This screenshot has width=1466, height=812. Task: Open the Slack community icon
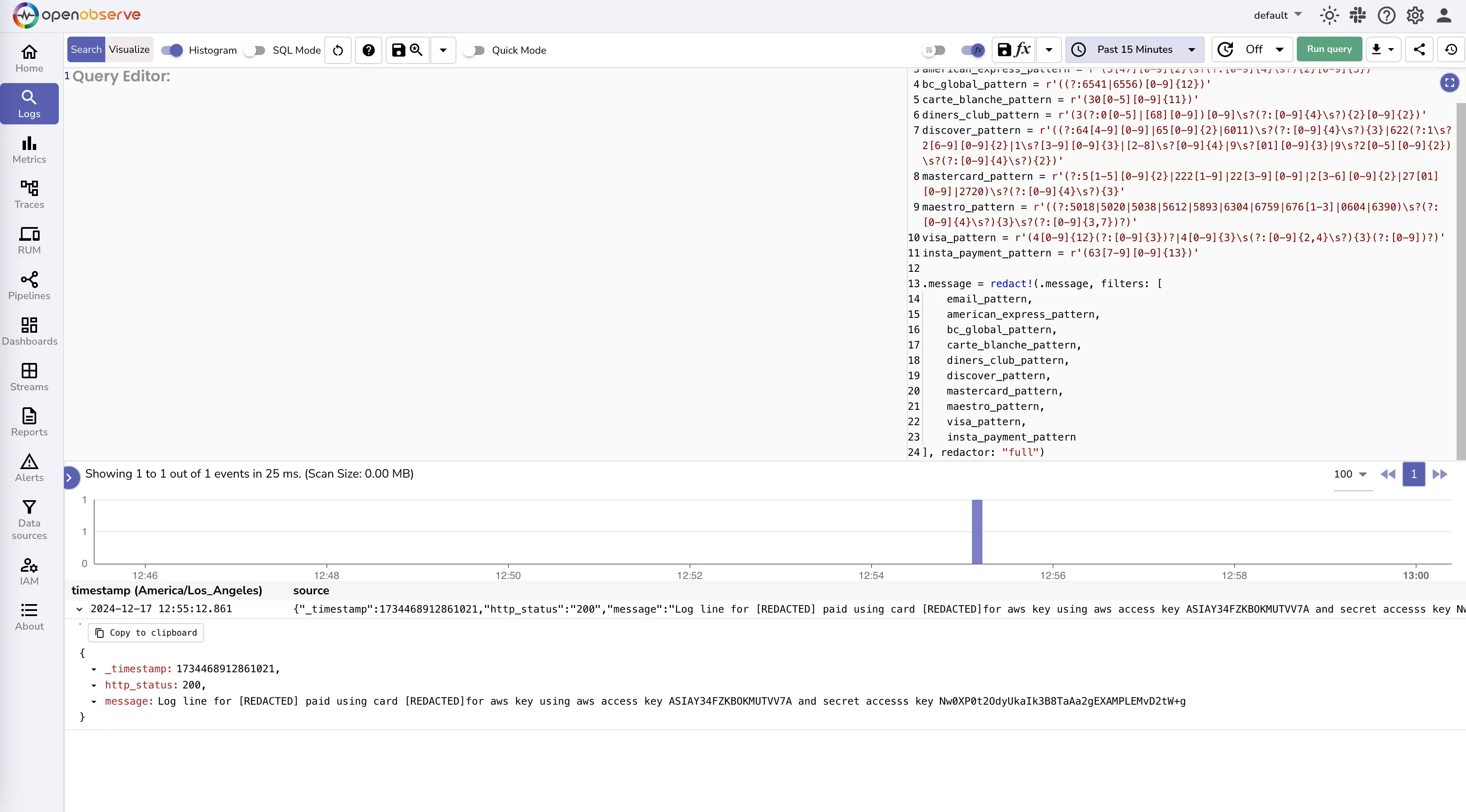click(x=1357, y=15)
